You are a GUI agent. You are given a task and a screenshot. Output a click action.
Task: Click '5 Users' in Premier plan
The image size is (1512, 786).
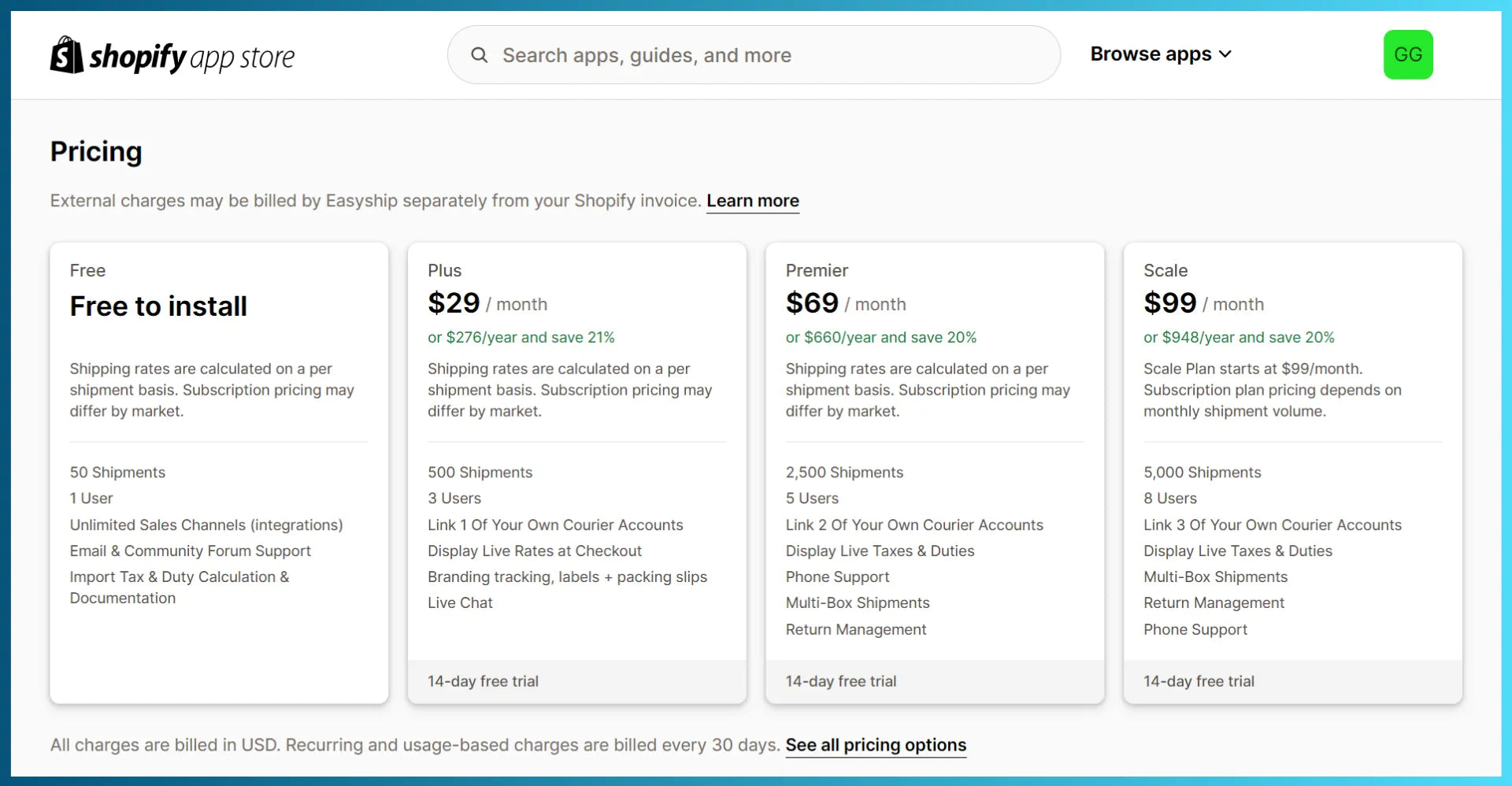pyautogui.click(x=812, y=499)
